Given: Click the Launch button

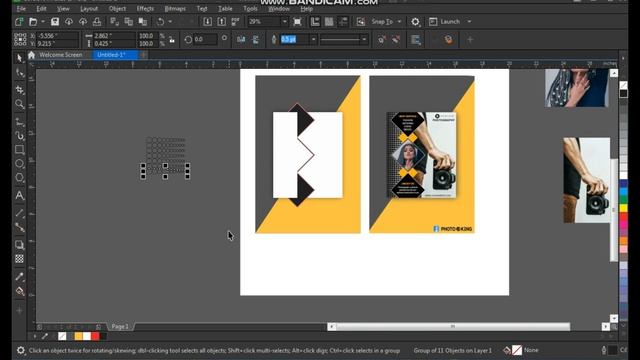Looking at the screenshot, I should 444,22.
